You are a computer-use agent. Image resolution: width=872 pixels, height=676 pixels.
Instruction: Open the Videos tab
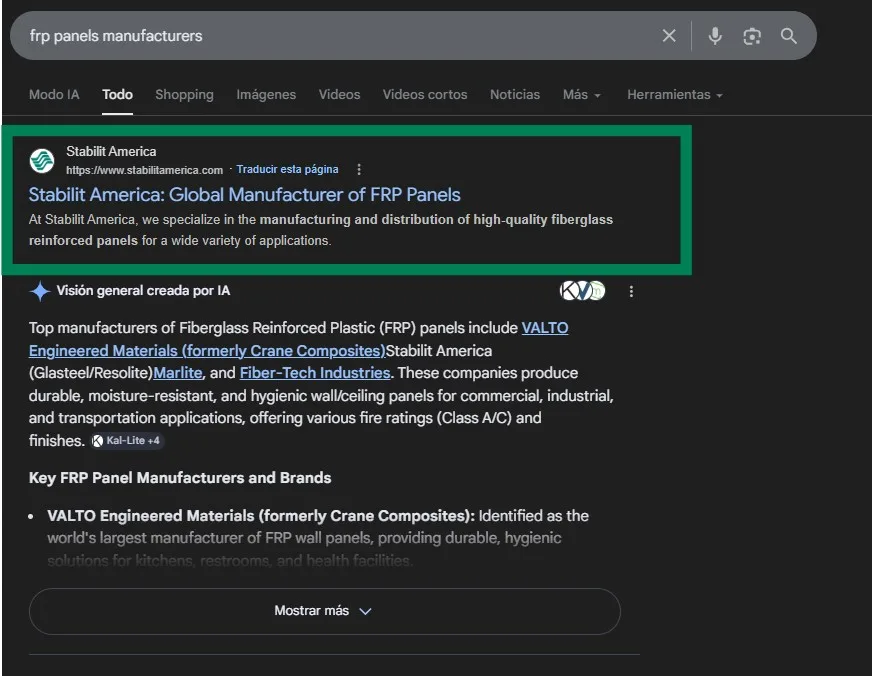point(339,95)
